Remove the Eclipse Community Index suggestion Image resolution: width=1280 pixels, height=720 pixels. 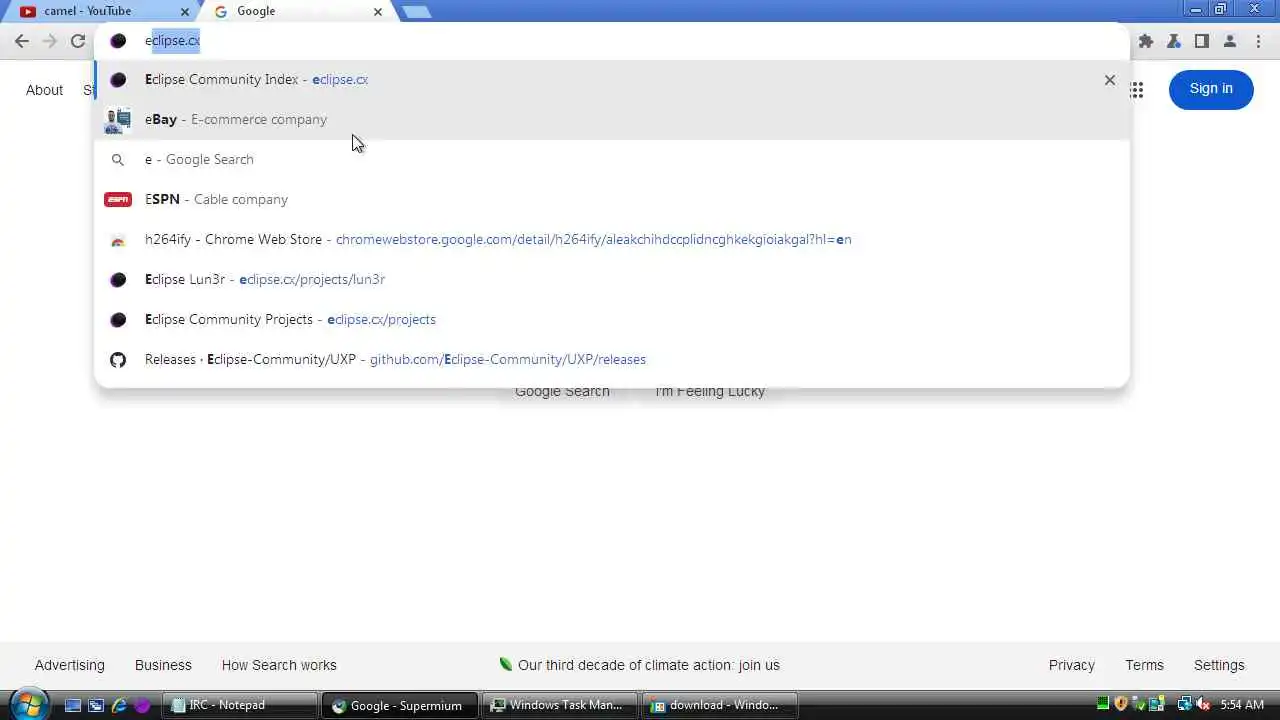pos(1109,80)
